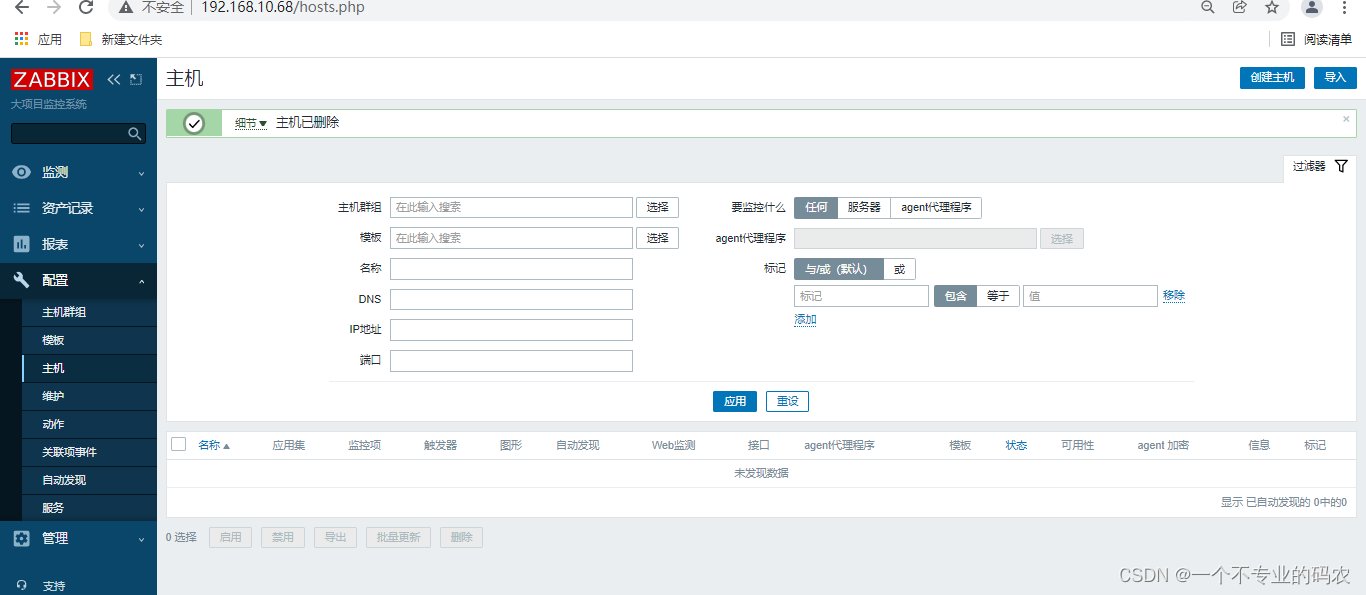
Task: Focus the IP地址 filter input
Action: (x=511, y=330)
